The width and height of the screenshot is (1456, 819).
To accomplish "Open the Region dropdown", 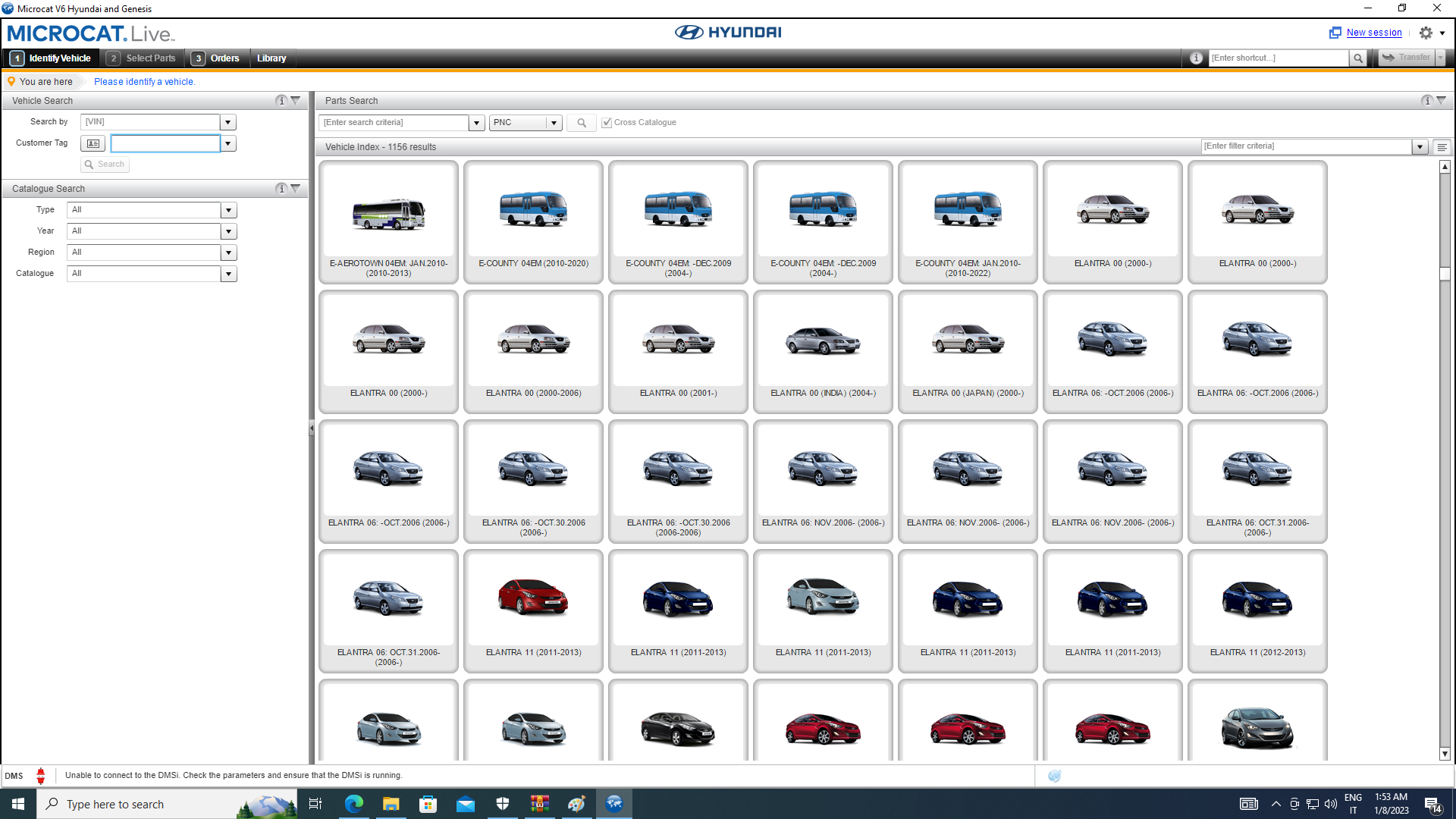I will coord(228,253).
